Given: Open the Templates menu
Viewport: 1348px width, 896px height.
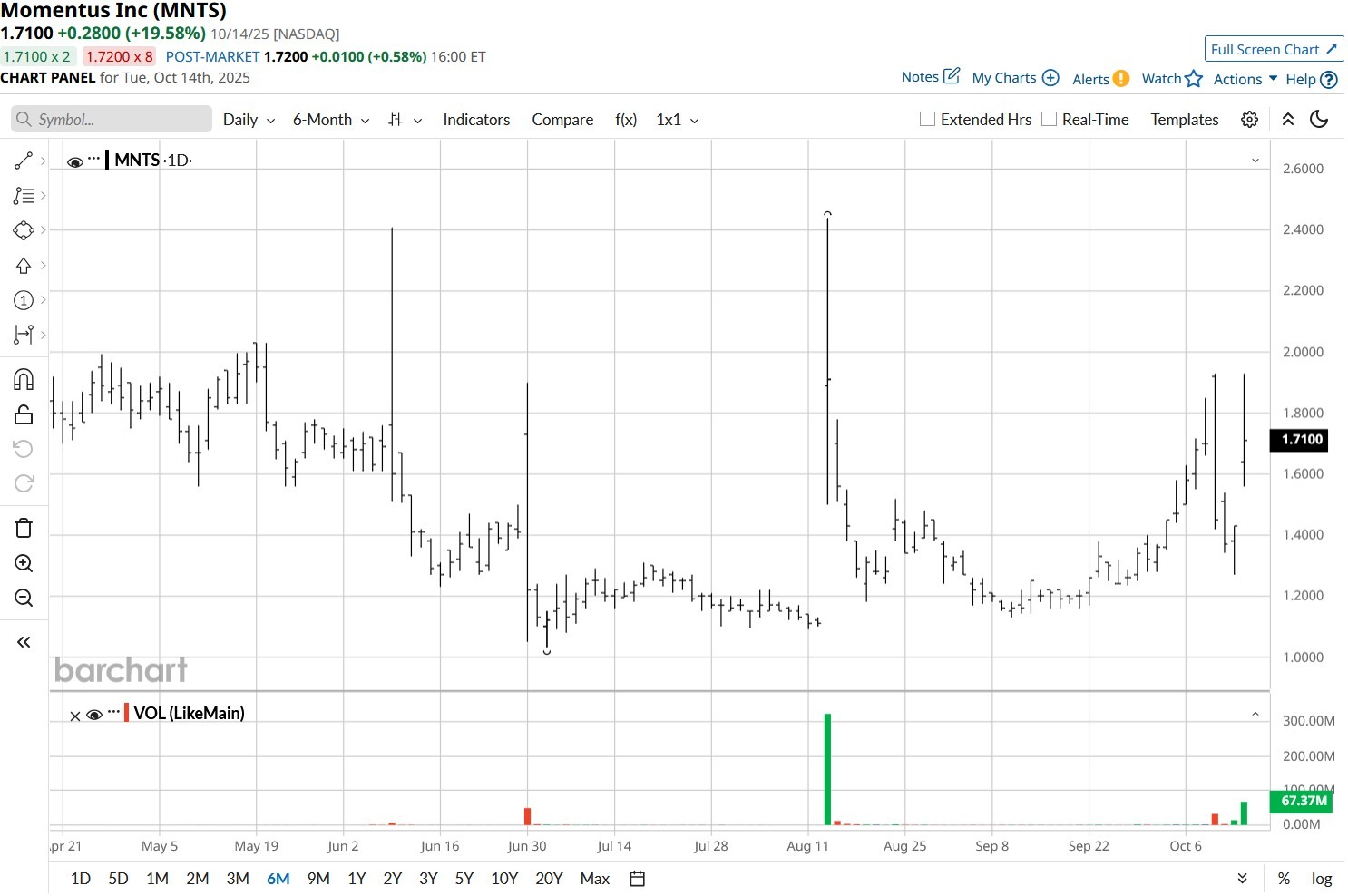Looking at the screenshot, I should [1184, 120].
